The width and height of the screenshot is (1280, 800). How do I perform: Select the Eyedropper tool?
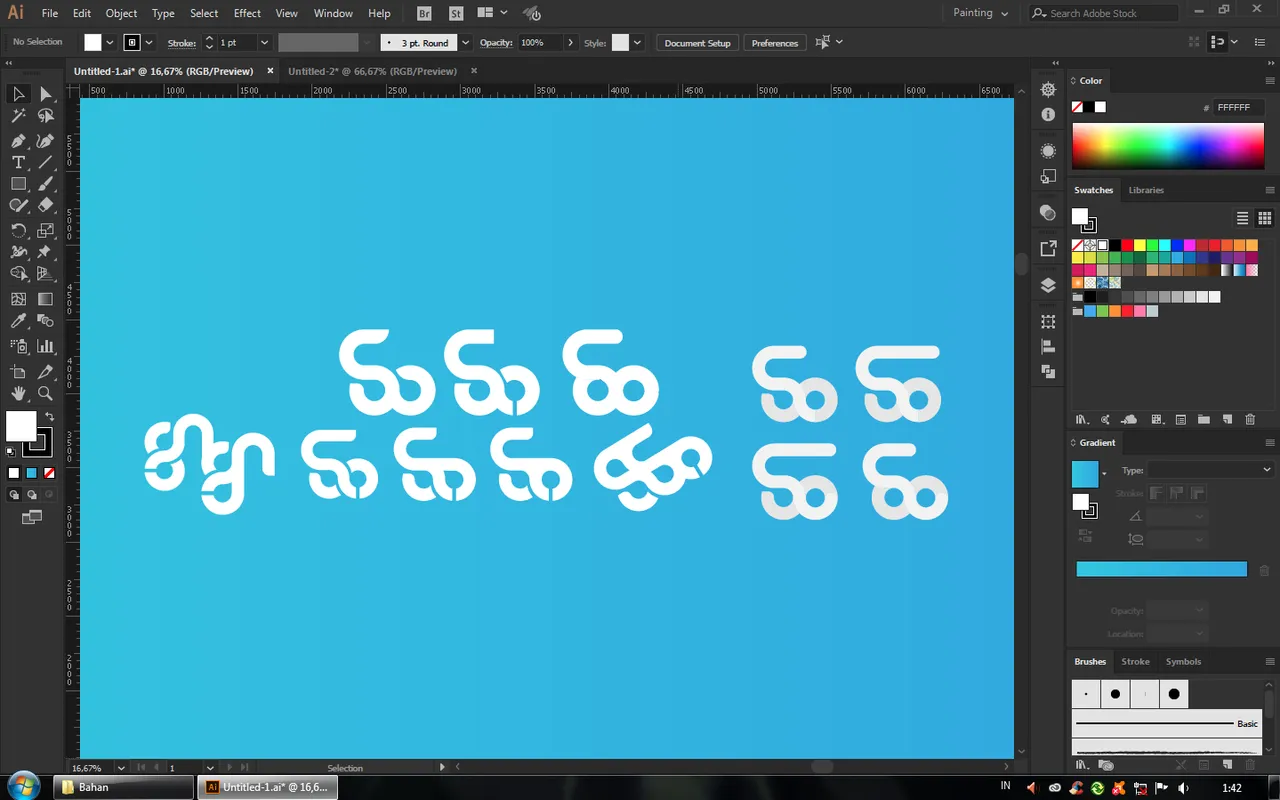click(x=18, y=321)
